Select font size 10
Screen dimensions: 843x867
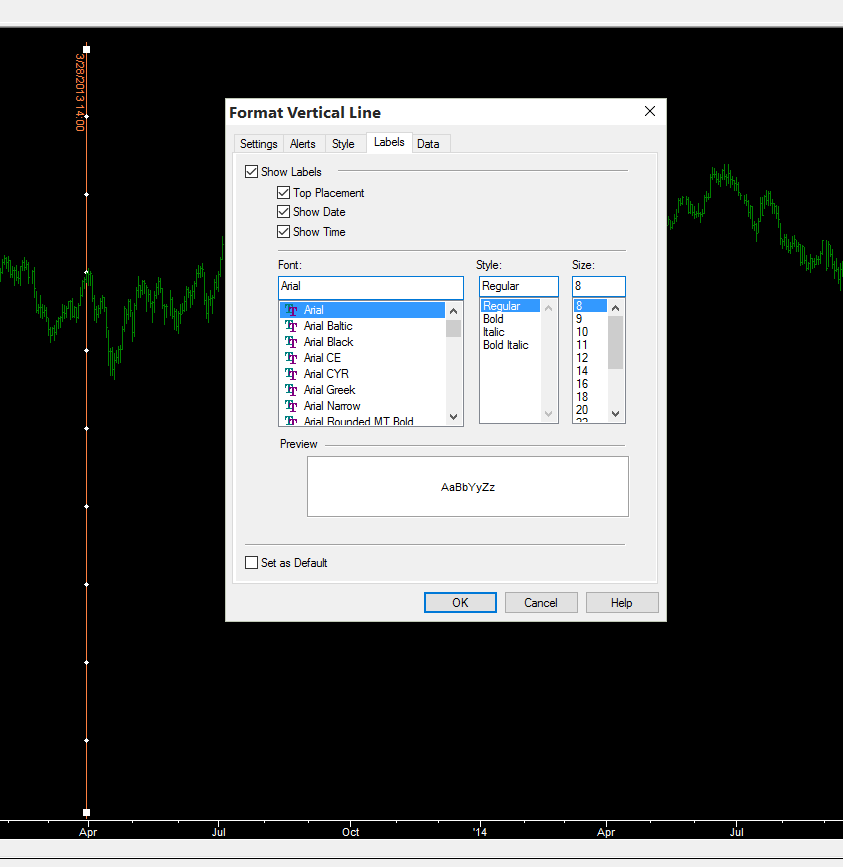click(590, 332)
